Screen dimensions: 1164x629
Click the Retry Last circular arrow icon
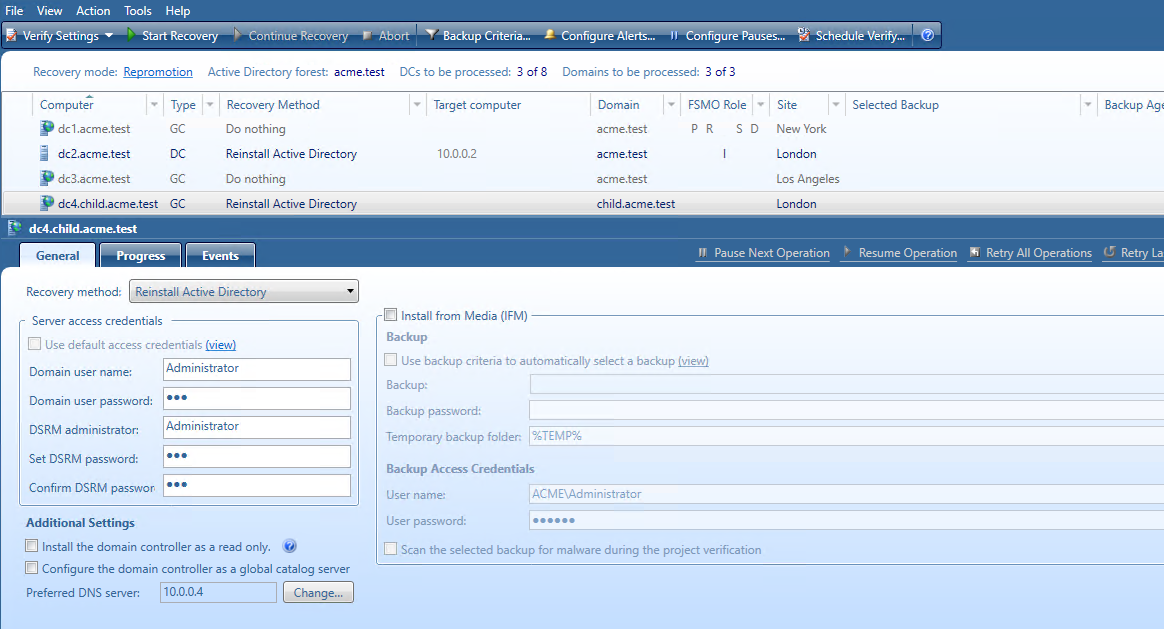click(1109, 252)
